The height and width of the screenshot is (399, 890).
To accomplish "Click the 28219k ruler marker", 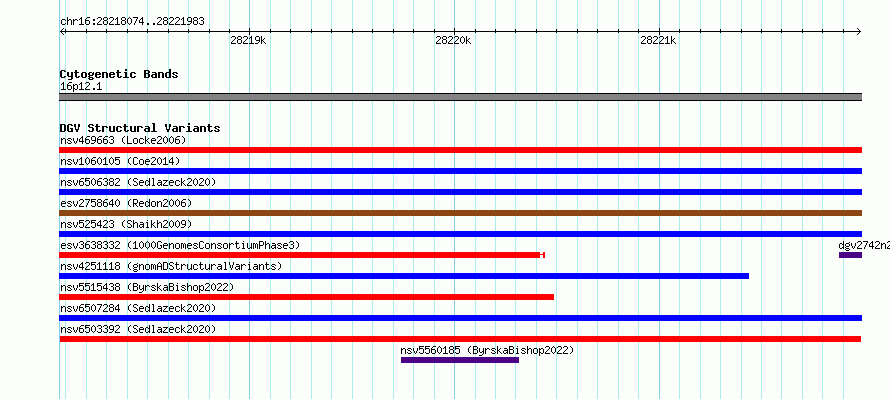I will pyautogui.click(x=248, y=40).
